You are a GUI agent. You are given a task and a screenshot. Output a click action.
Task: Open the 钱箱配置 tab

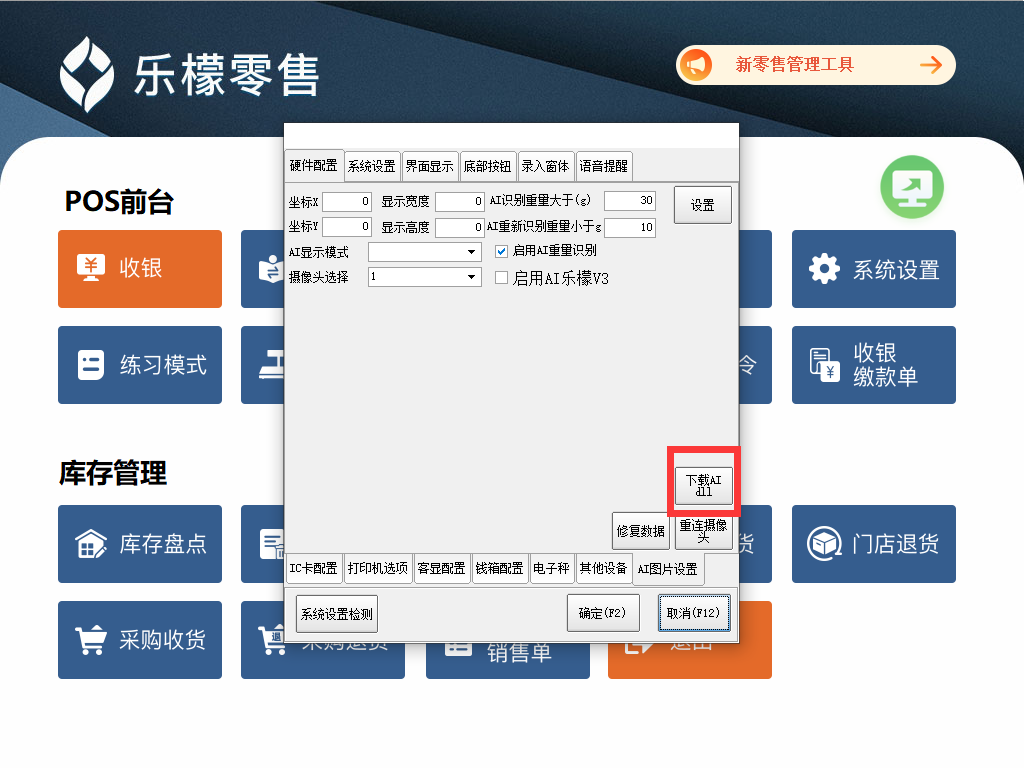(x=500, y=568)
